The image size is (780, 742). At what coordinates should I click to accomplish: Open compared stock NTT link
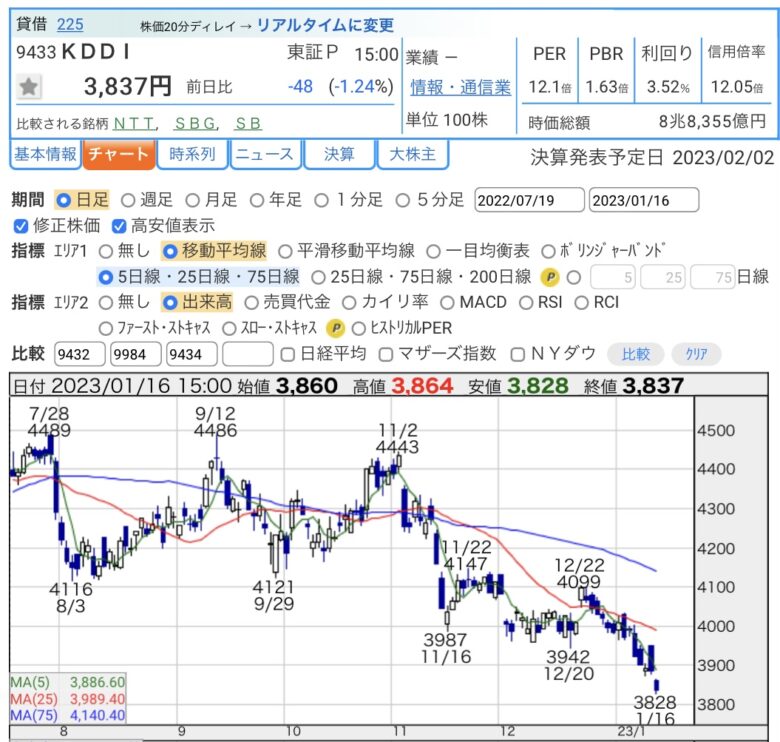click(134, 123)
